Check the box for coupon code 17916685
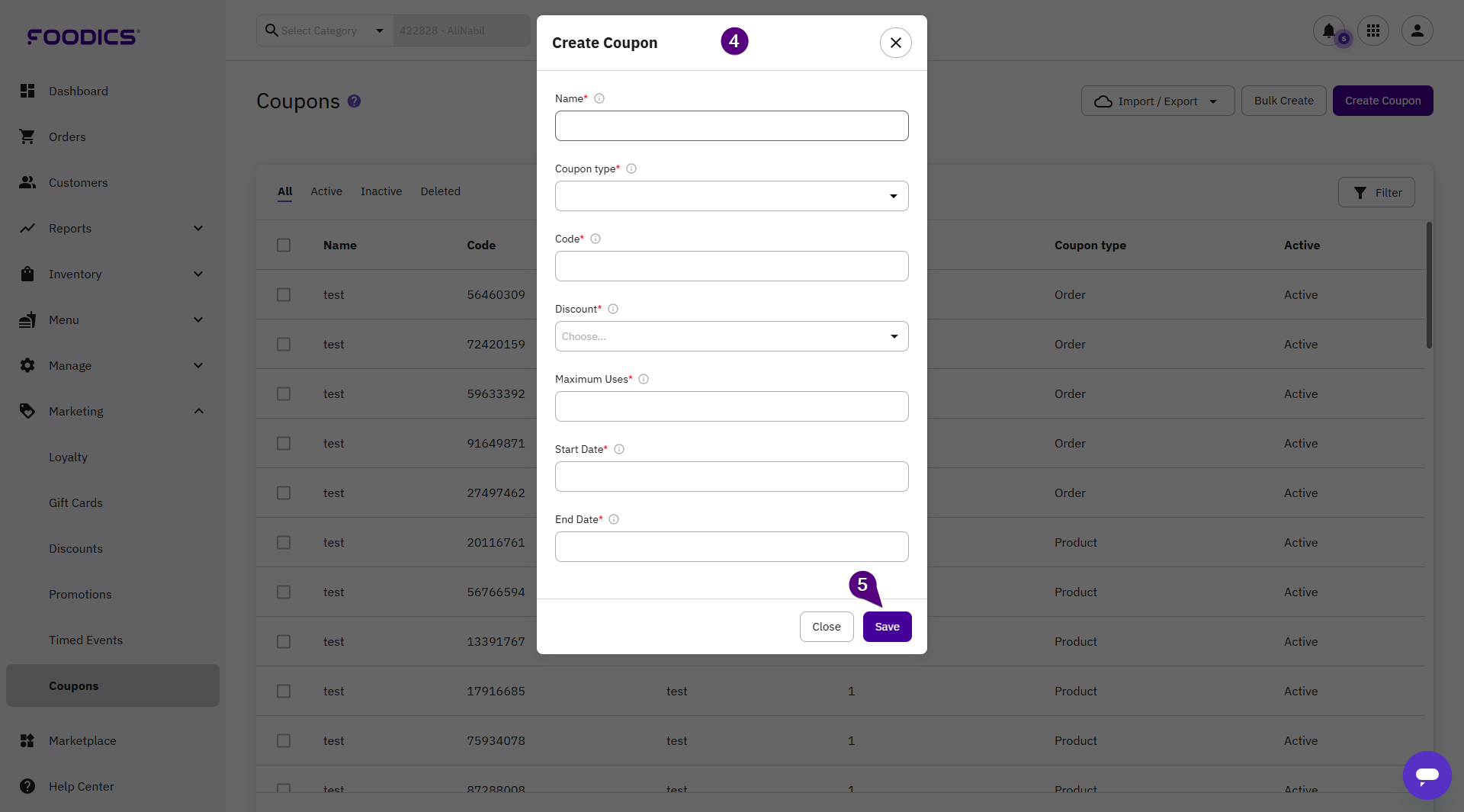This screenshot has height=812, width=1464. pos(284,691)
